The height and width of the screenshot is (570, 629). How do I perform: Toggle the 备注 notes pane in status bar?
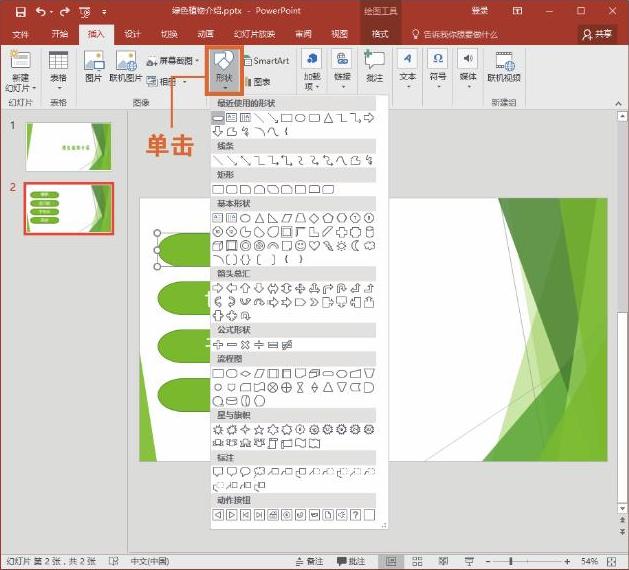(x=310, y=561)
